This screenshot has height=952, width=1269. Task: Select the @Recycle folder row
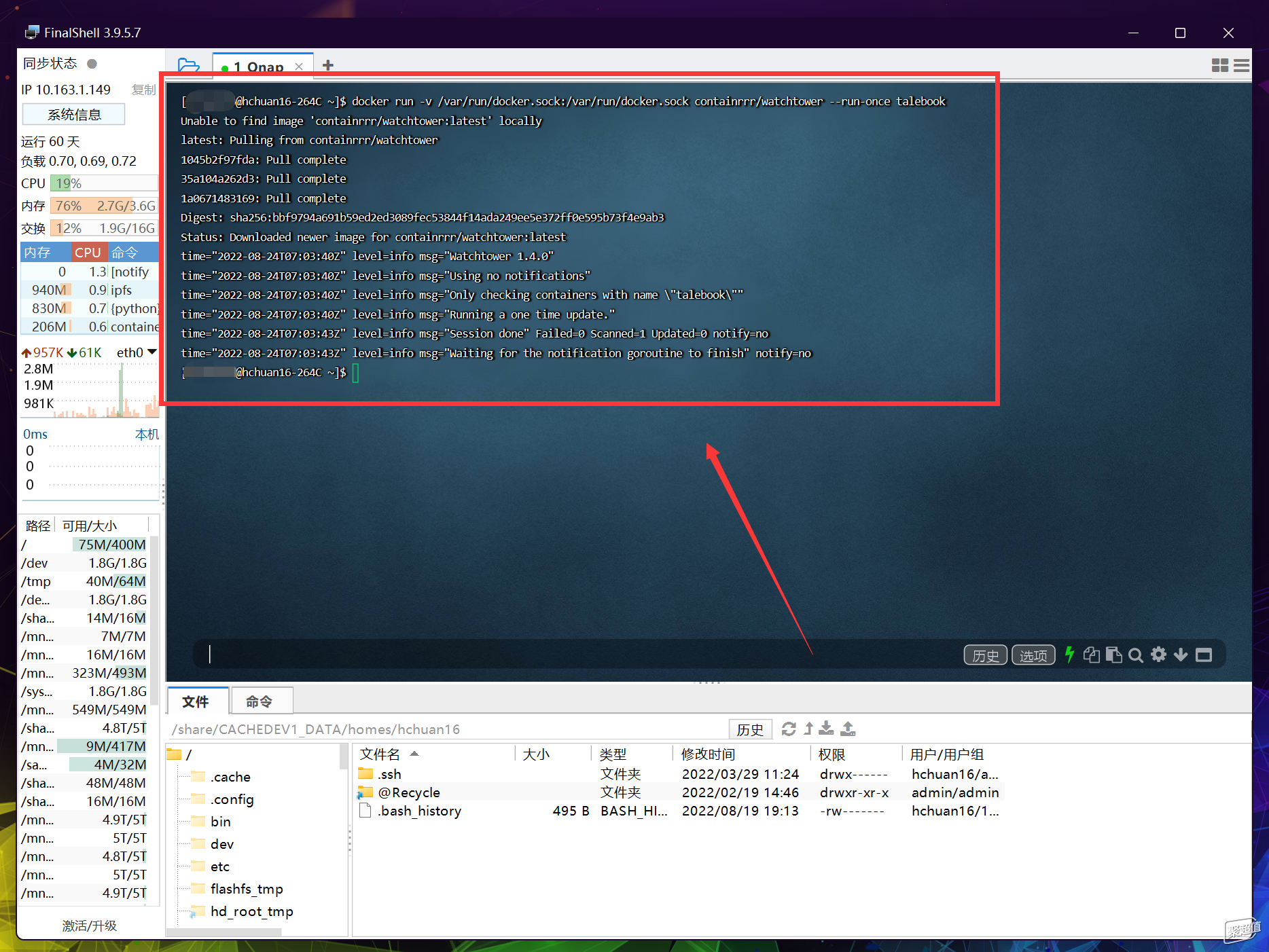(679, 792)
